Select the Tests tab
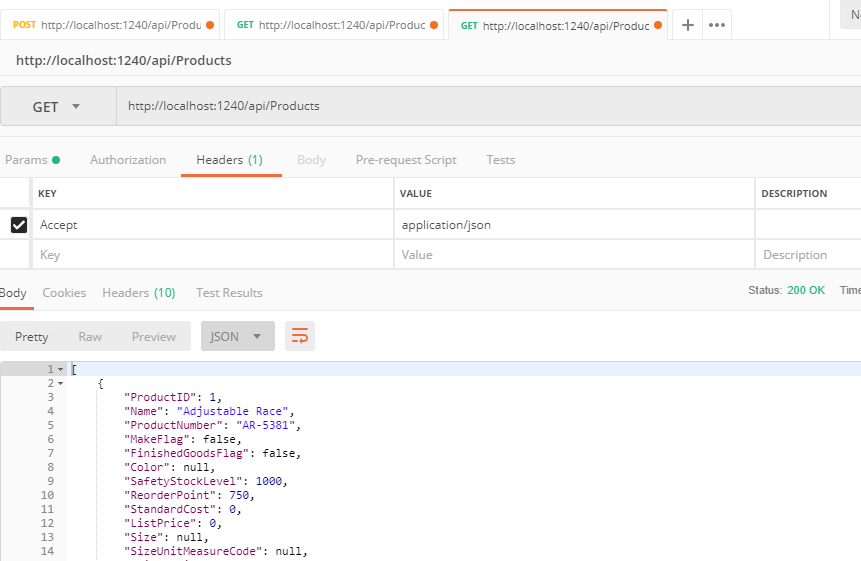Screen dimensions: 861x561 click(500, 160)
